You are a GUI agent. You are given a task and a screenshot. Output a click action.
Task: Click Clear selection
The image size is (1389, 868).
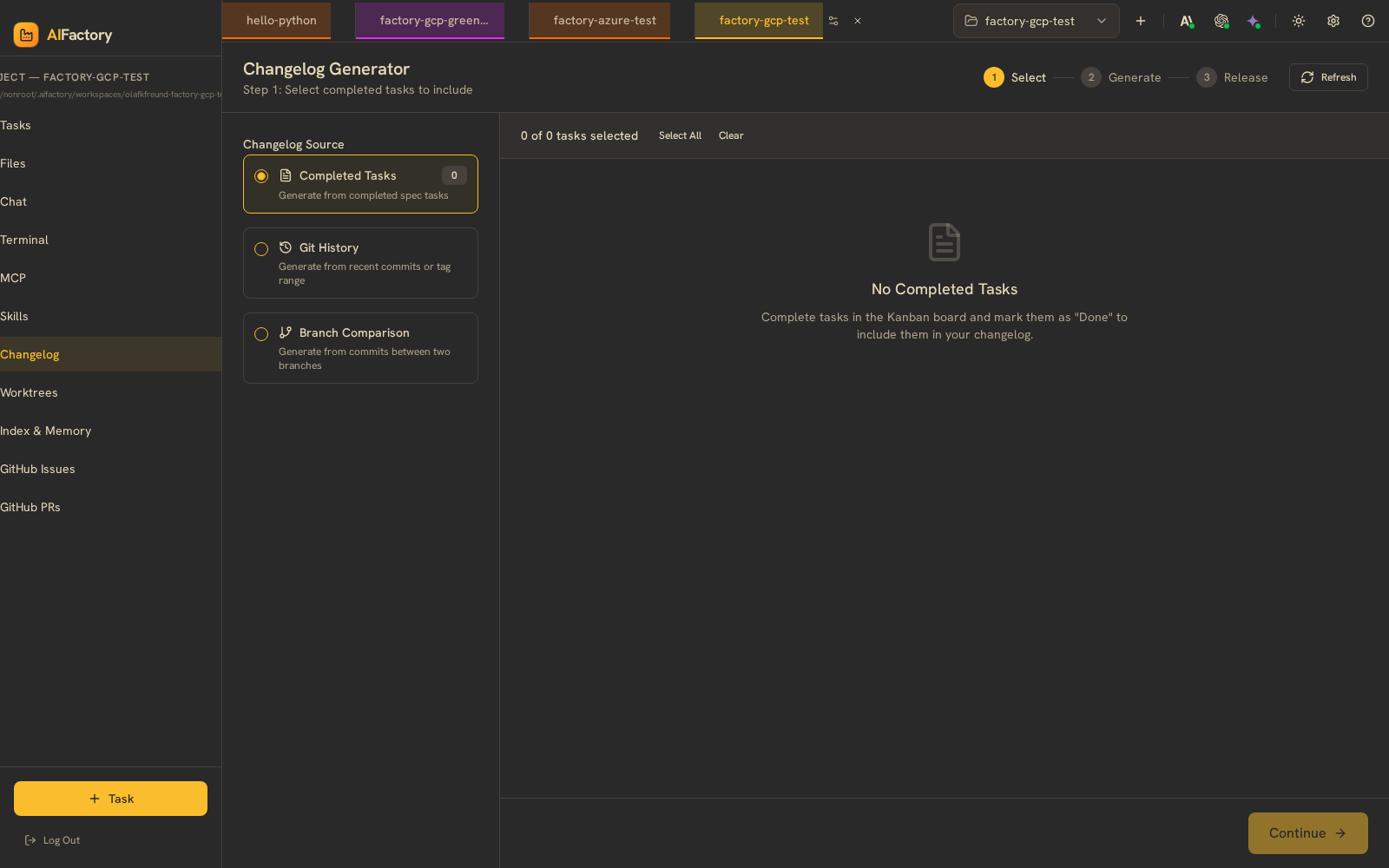[731, 135]
